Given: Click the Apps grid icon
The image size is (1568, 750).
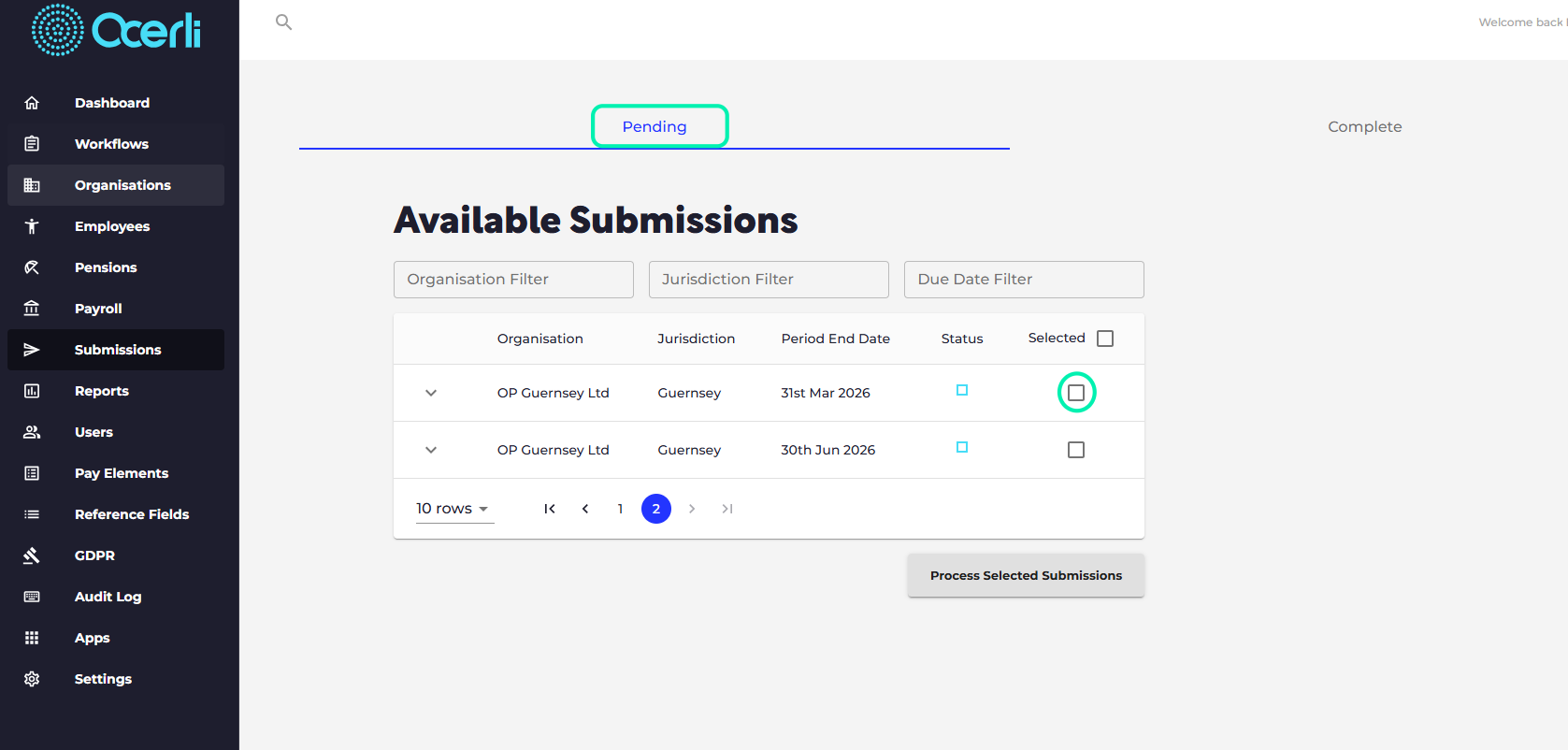Looking at the screenshot, I should (32, 638).
